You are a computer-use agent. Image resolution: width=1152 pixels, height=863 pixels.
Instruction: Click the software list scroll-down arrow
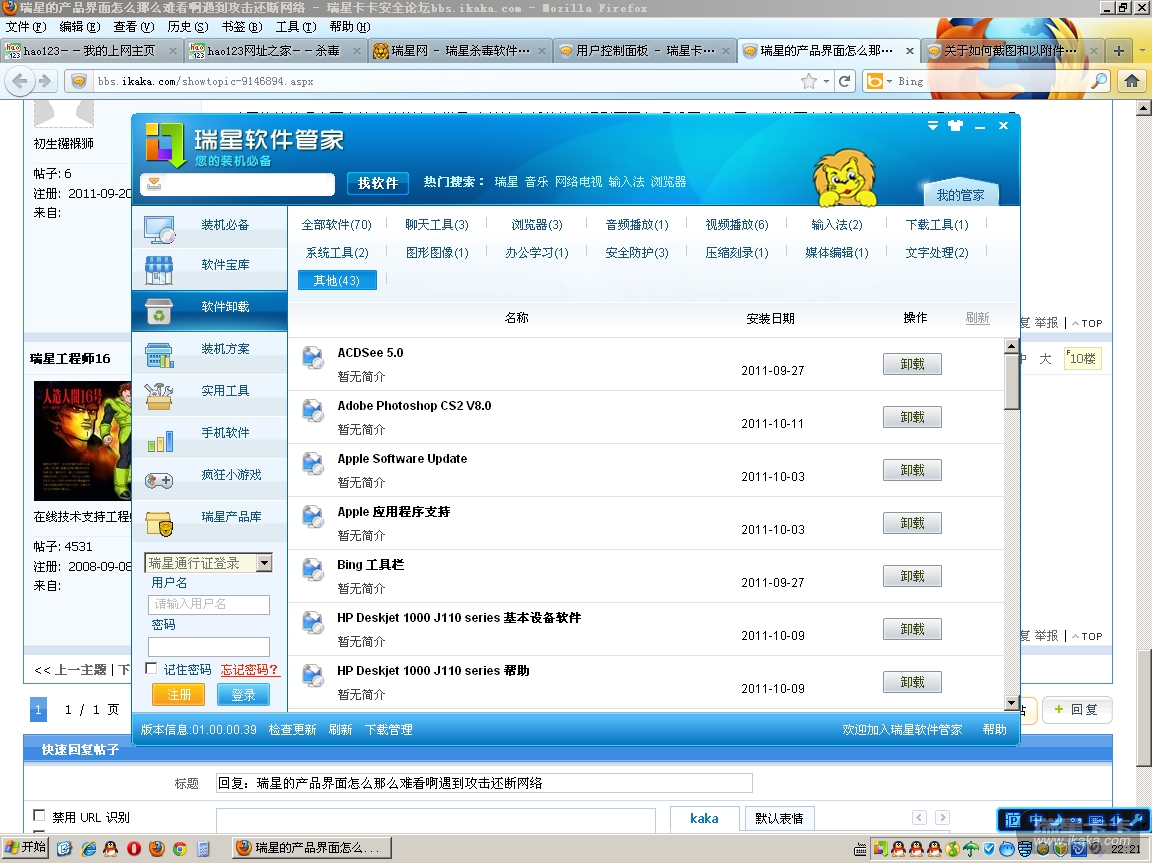point(1012,704)
